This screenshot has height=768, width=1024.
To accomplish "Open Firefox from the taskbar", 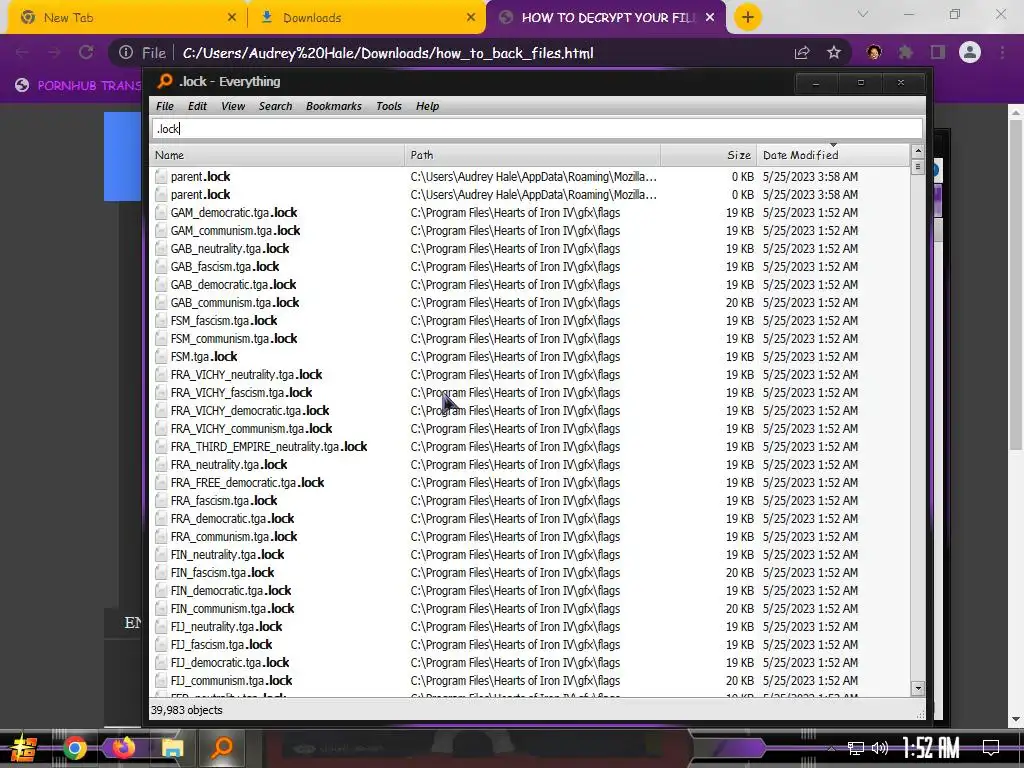I will pyautogui.click(x=123, y=748).
